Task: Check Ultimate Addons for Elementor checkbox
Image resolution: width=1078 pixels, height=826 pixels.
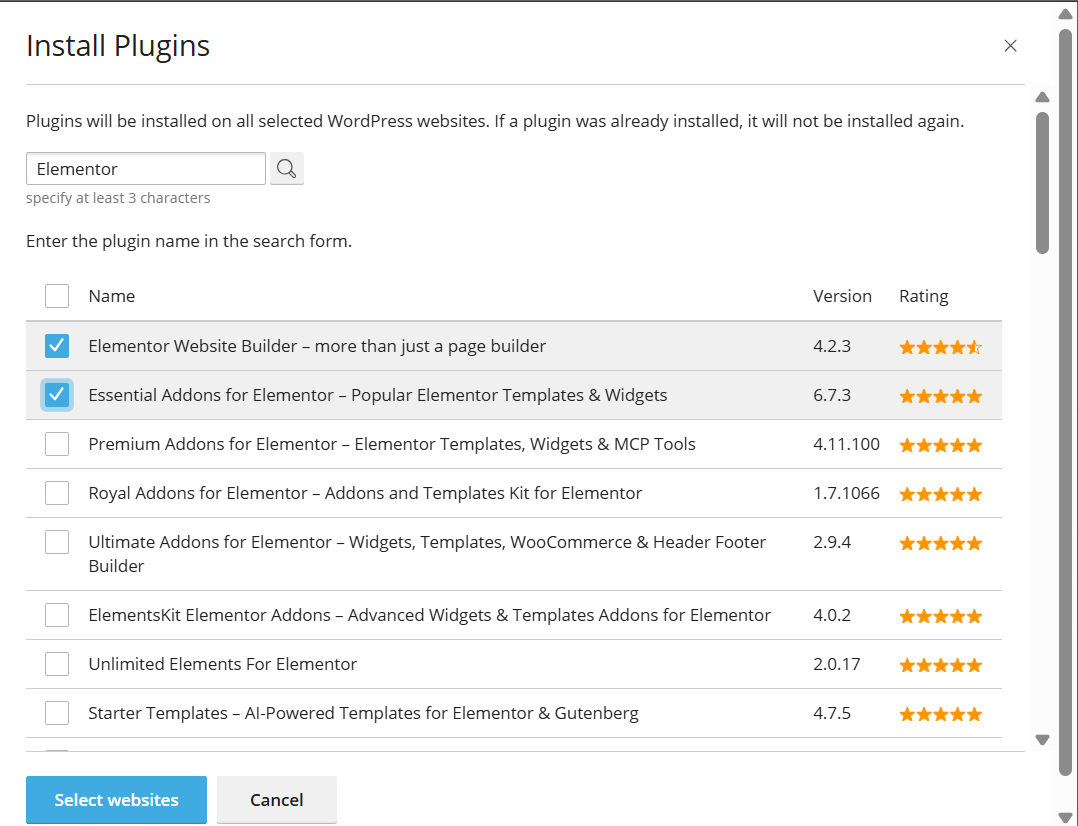Action: (x=57, y=542)
